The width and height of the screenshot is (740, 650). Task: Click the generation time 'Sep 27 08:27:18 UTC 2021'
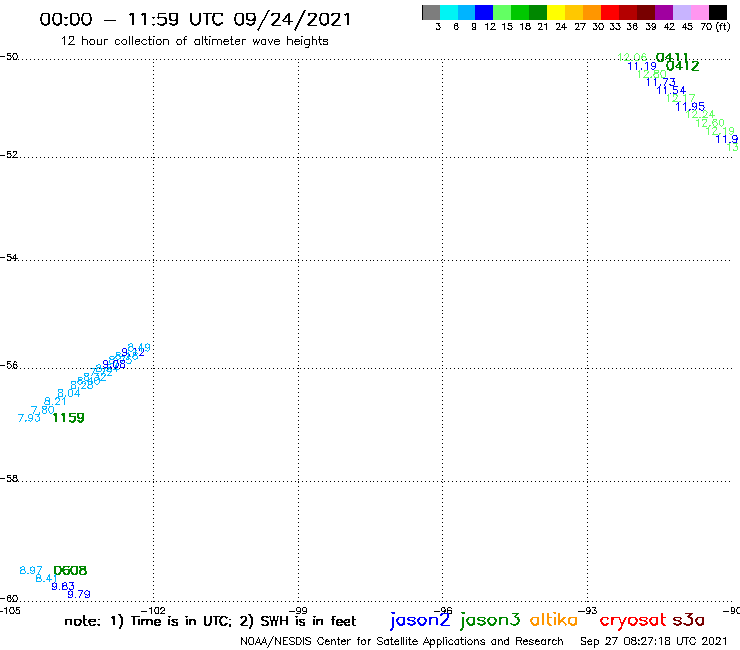point(654,642)
